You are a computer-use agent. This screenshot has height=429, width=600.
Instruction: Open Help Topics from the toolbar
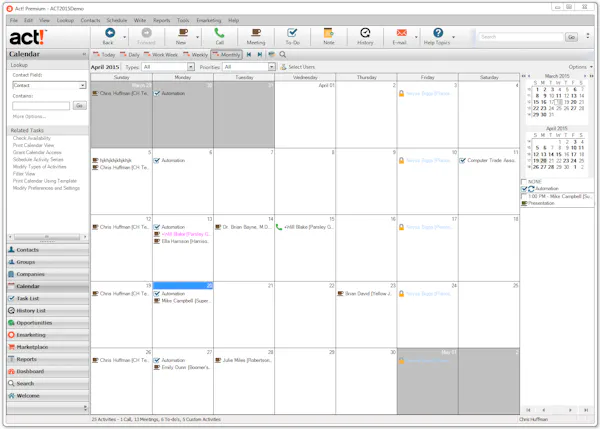[x=438, y=33]
